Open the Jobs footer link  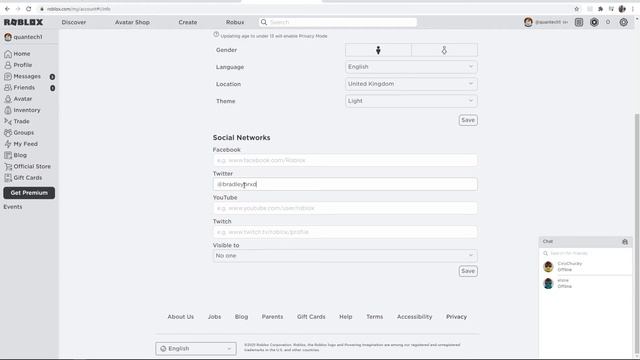point(214,317)
